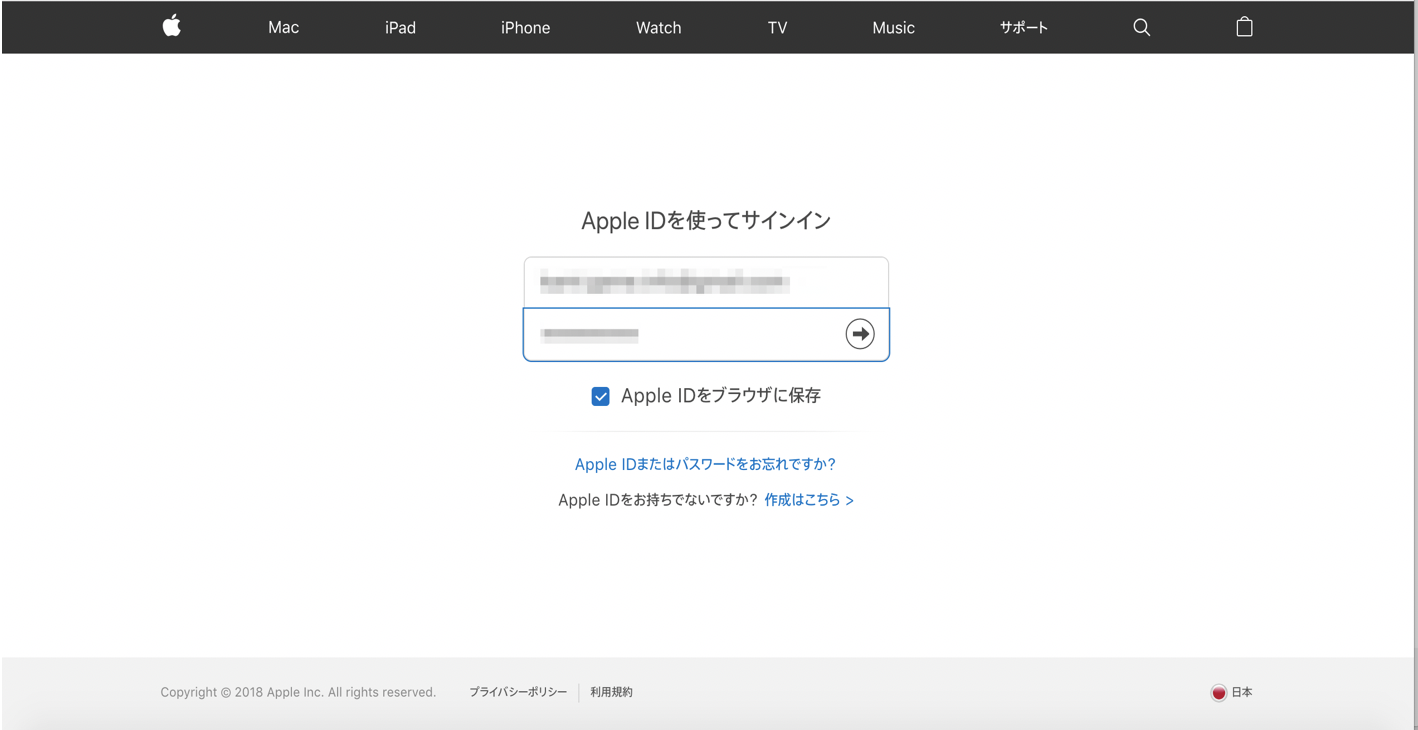The image size is (1418, 730).
Task: Open the Watch section
Action: point(658,27)
